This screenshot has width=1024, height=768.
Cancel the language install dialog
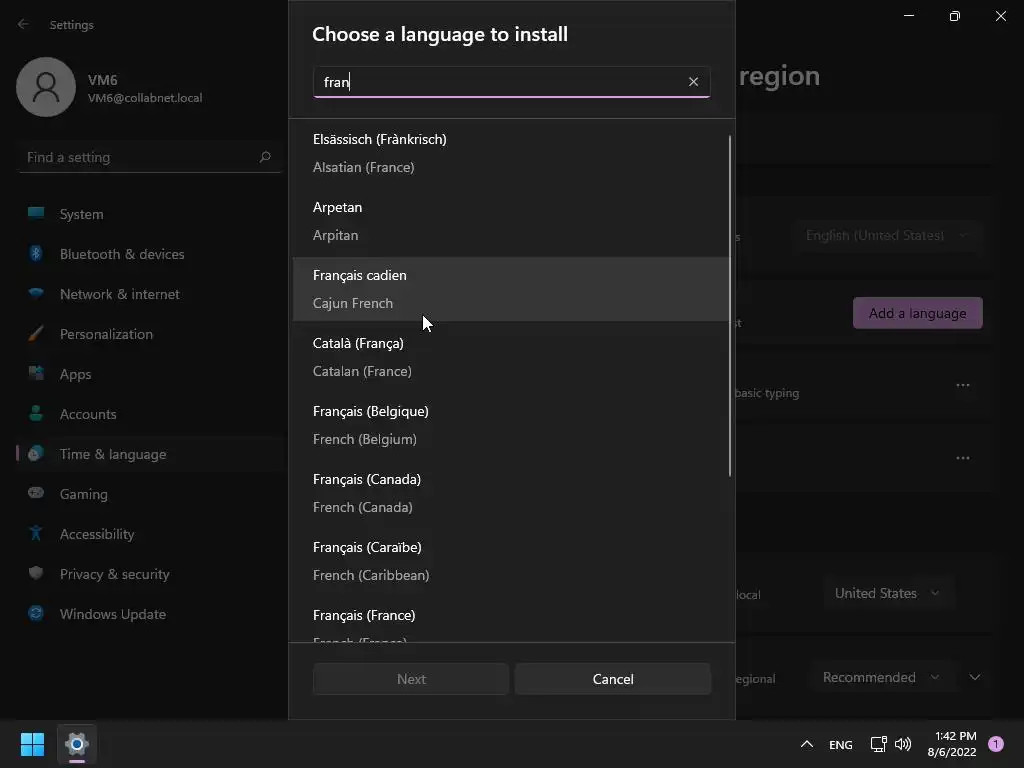click(613, 679)
